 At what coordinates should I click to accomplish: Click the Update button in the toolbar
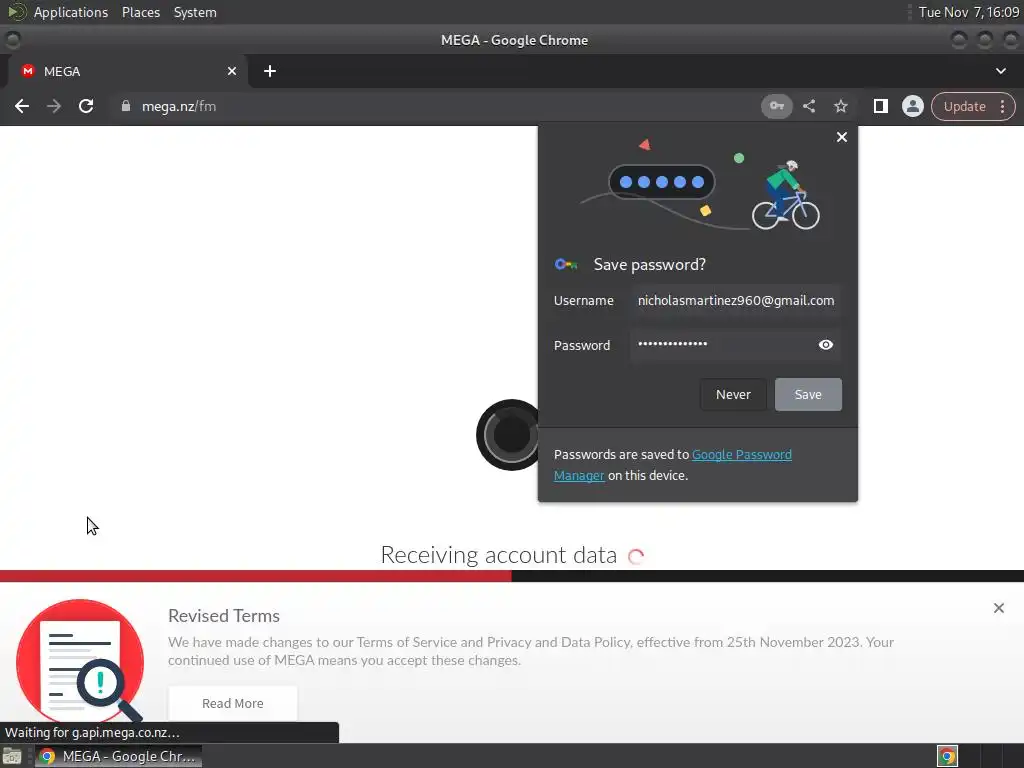[x=964, y=106]
